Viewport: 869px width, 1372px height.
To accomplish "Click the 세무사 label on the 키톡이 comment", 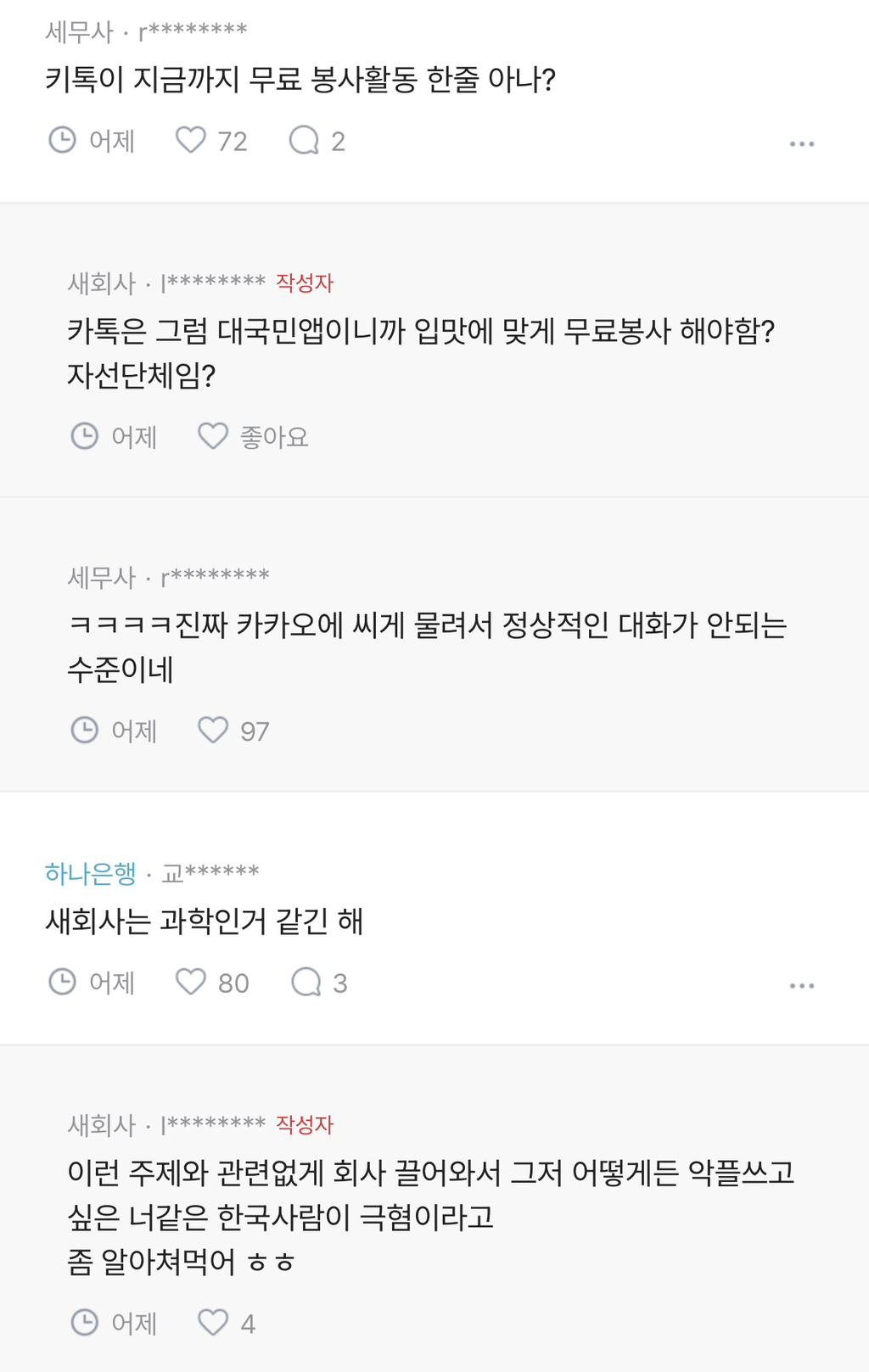I will 79,31.
